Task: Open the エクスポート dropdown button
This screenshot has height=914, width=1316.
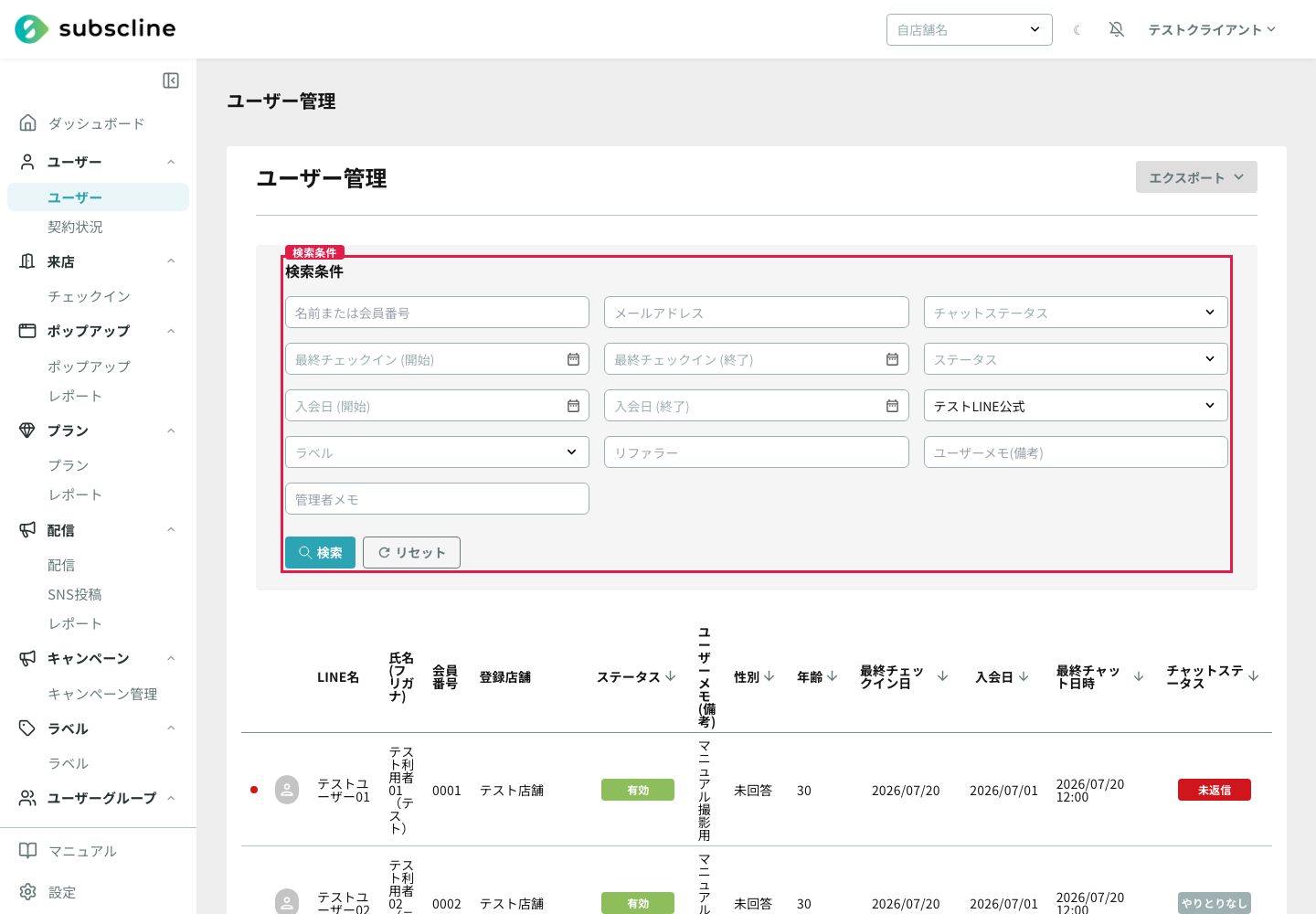Action: coord(1196,177)
